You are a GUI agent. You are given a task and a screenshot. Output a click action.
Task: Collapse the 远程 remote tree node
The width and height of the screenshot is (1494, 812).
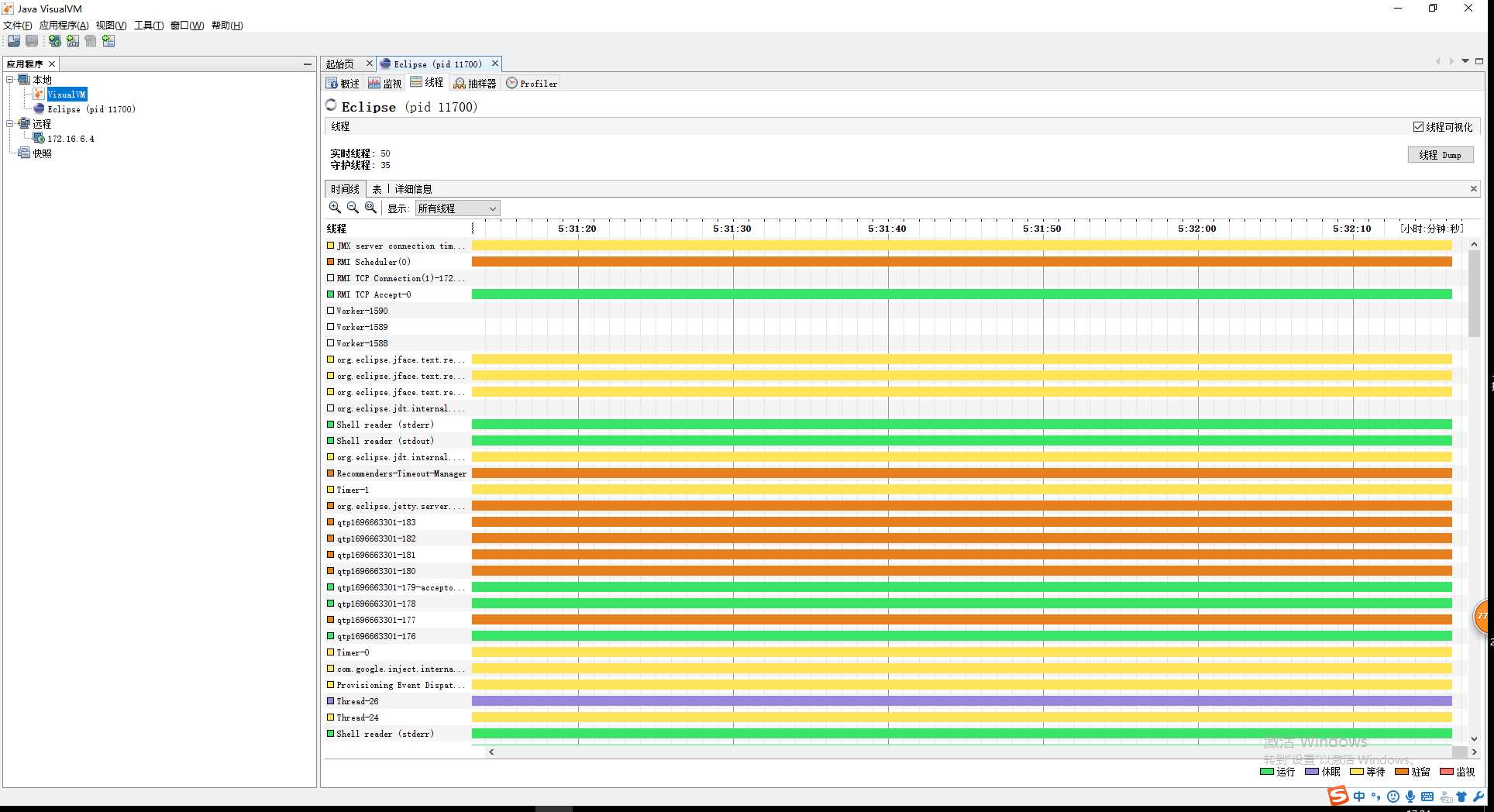pyautogui.click(x=10, y=124)
